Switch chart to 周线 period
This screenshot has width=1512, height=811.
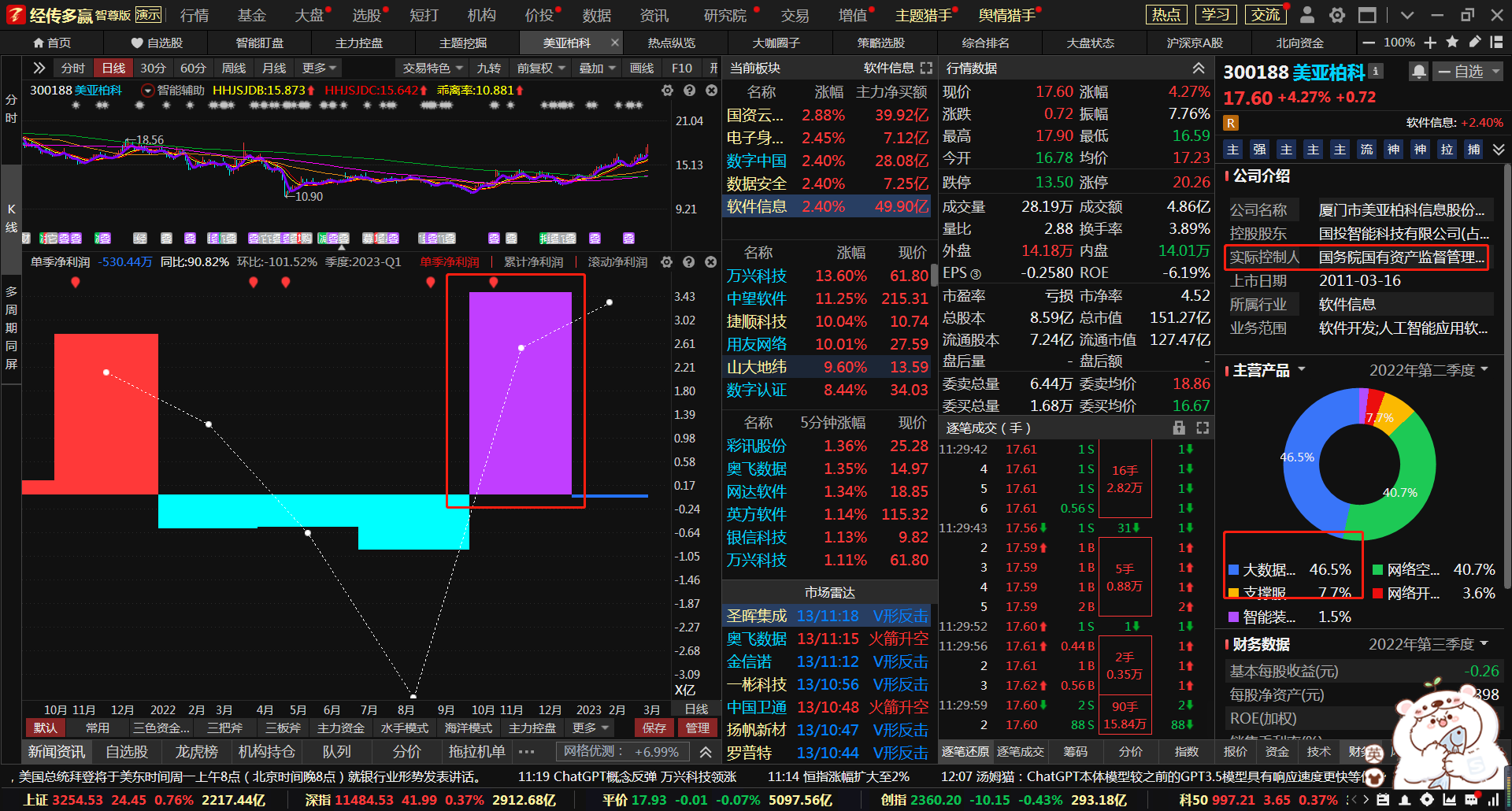coord(233,69)
